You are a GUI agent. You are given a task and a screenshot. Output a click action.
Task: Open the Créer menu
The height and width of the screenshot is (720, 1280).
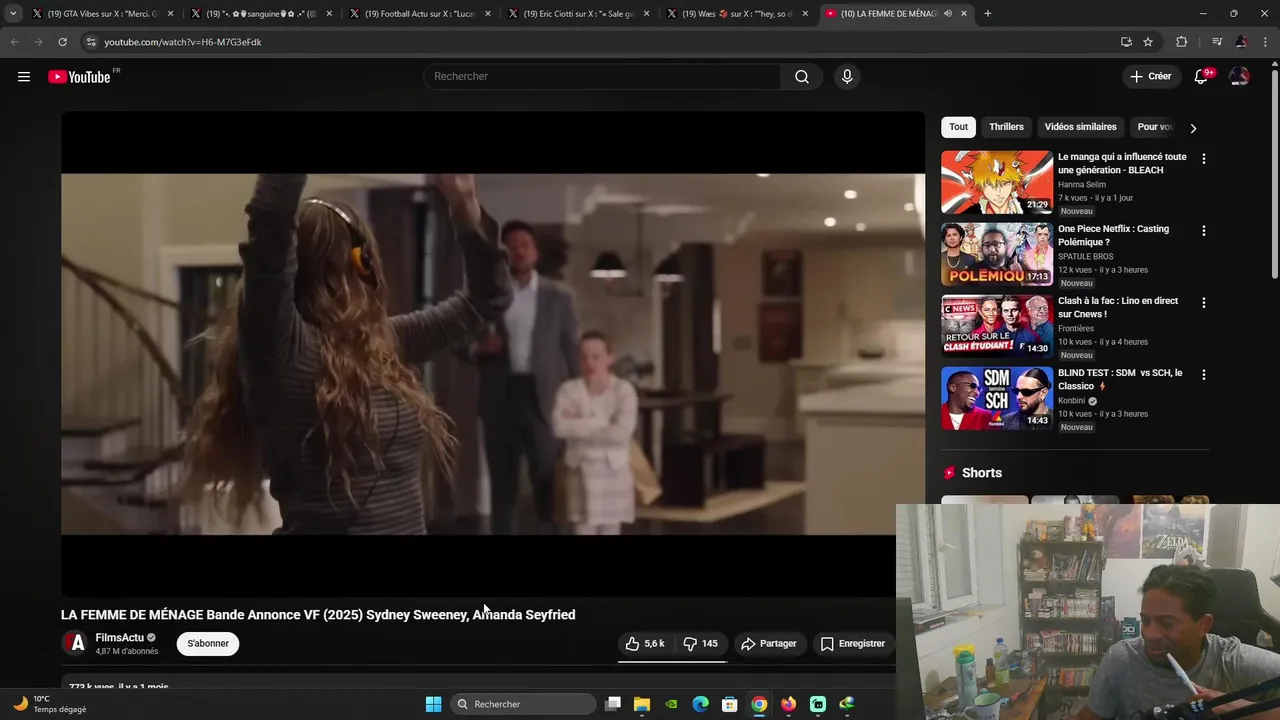[x=1150, y=77]
